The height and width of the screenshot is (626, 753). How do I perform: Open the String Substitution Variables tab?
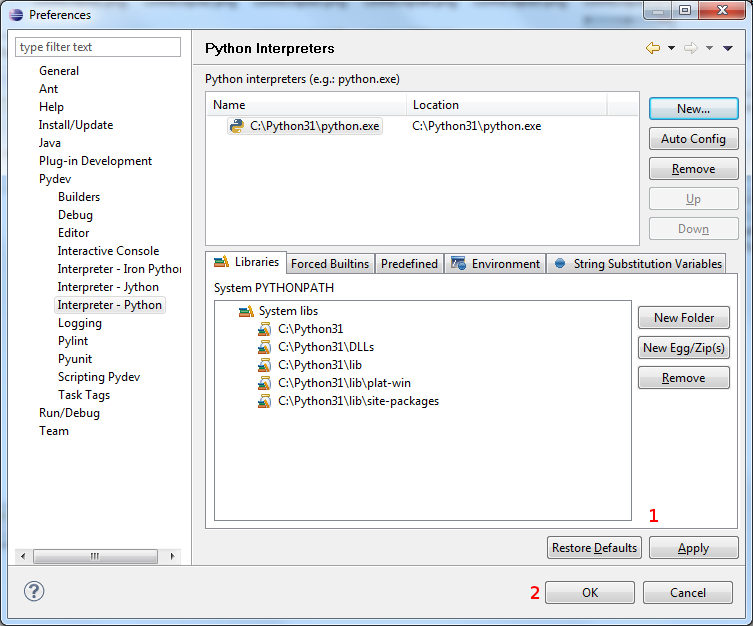[636, 264]
